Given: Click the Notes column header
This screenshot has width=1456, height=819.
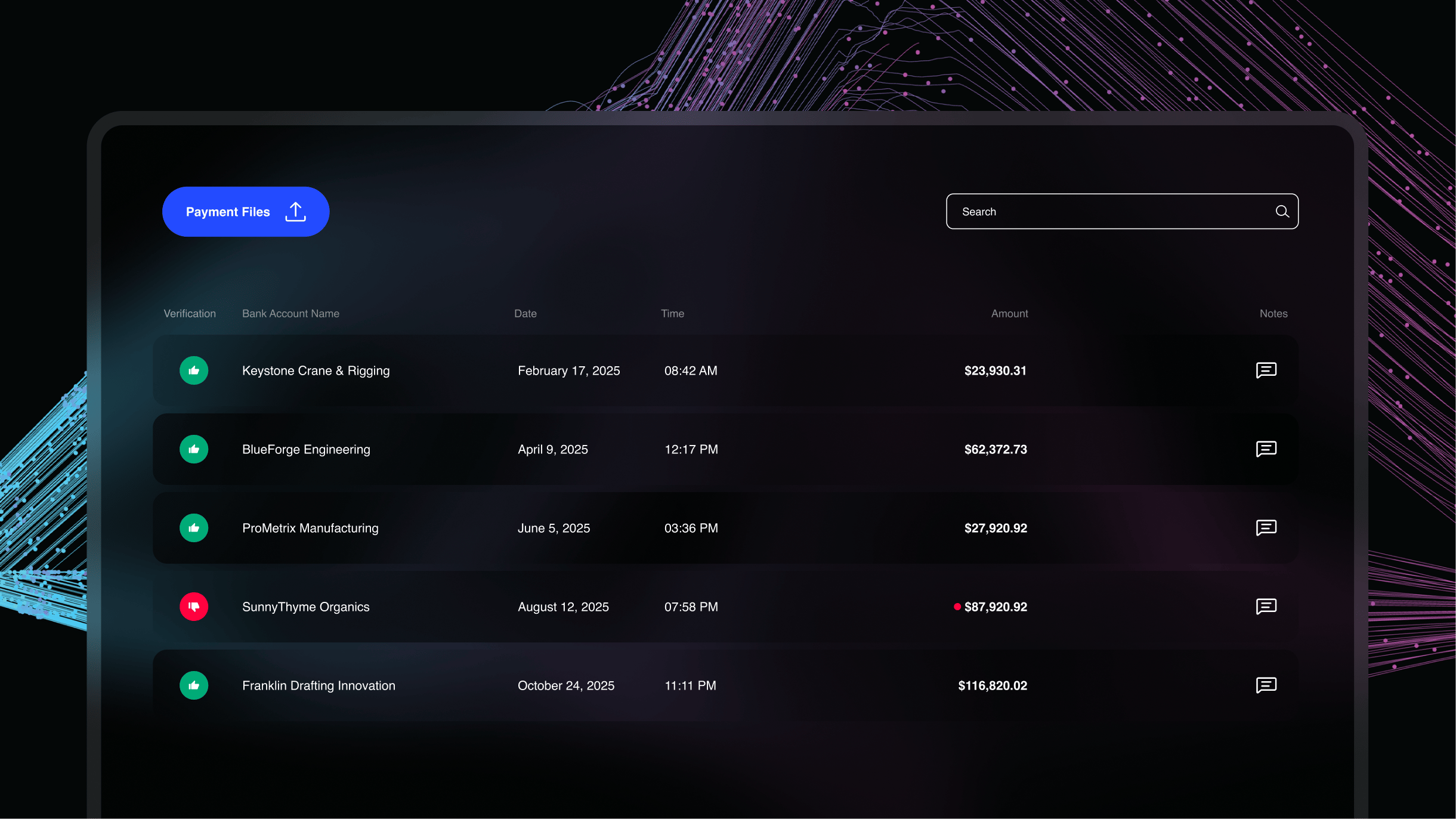Looking at the screenshot, I should click(1273, 314).
